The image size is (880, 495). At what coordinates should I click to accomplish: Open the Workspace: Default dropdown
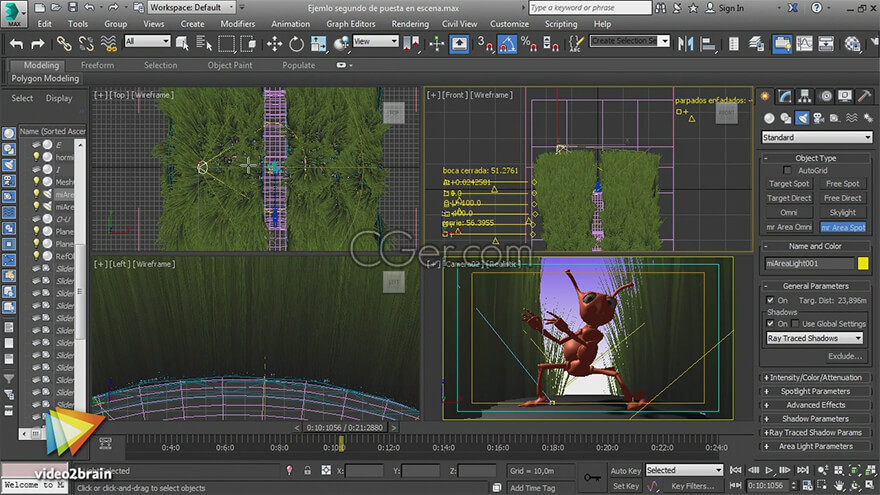click(192, 7)
